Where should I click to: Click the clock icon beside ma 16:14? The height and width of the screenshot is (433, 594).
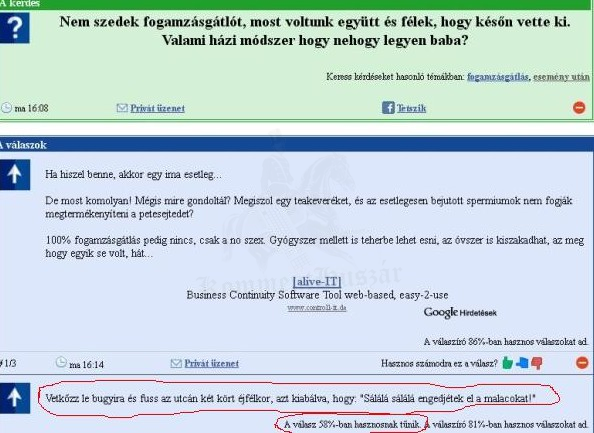pos(61,362)
